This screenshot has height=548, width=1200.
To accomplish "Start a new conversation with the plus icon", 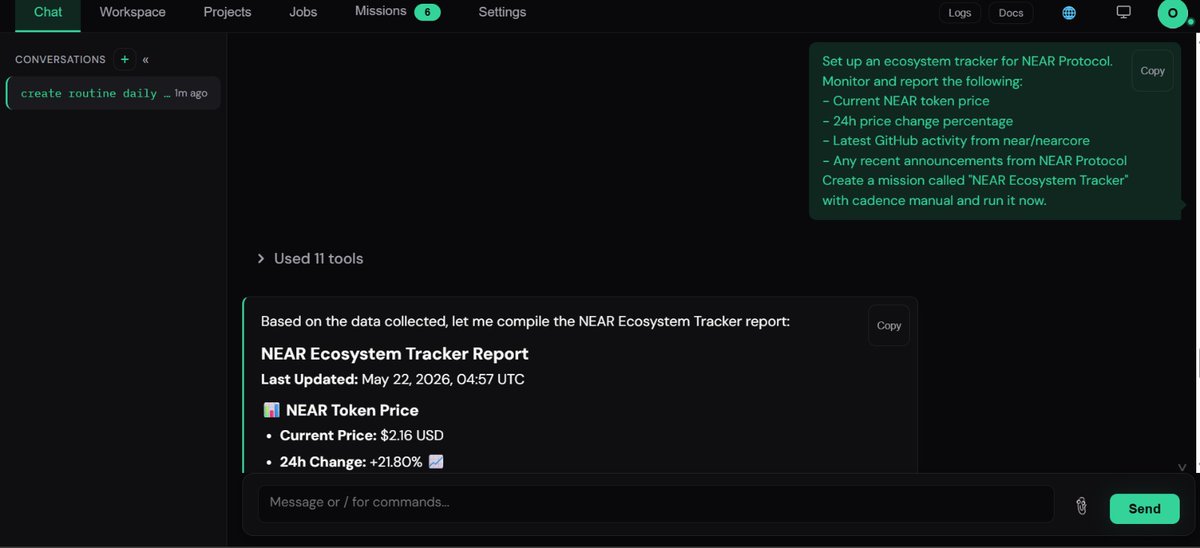I will click(x=125, y=59).
